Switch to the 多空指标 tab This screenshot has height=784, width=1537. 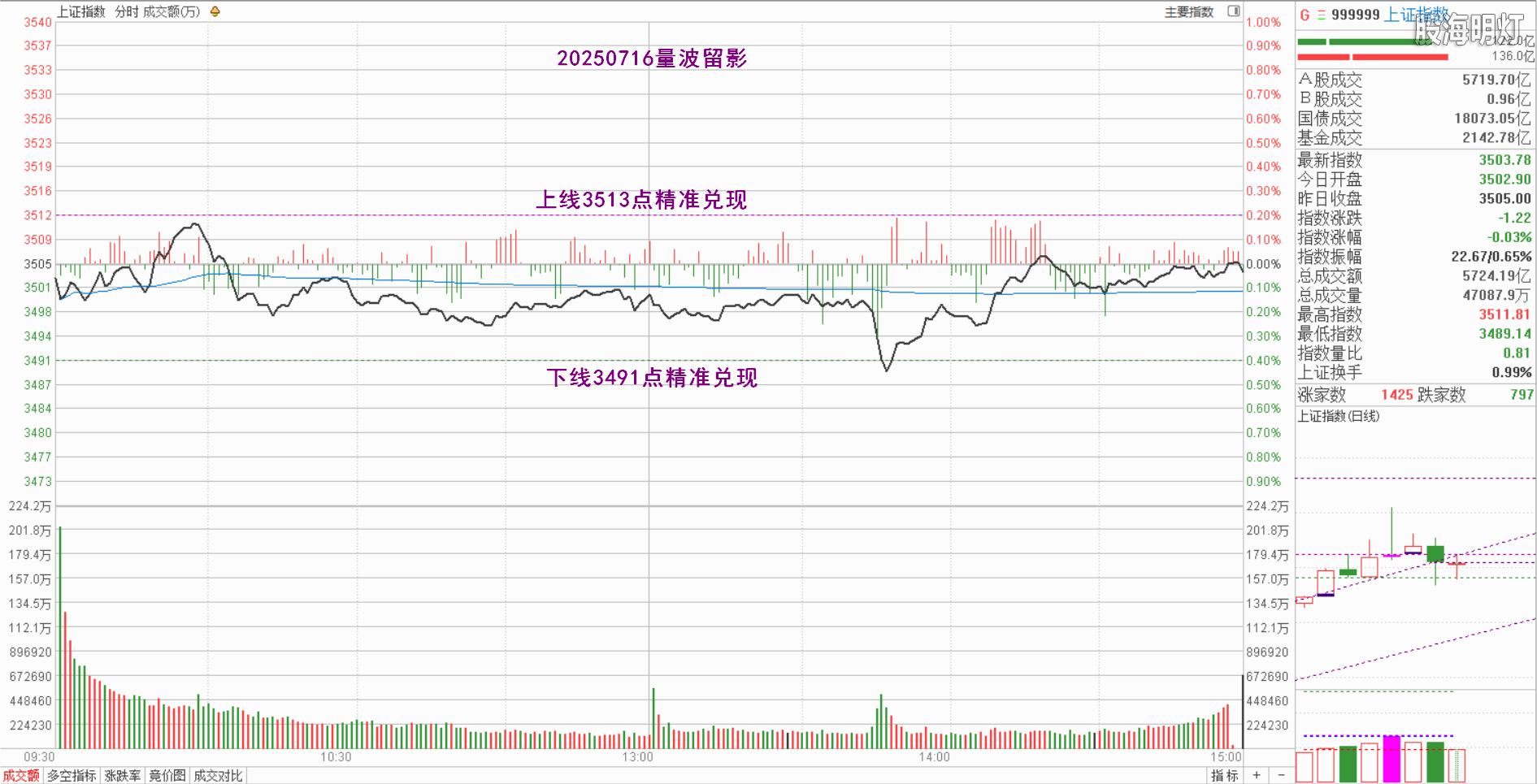click(72, 776)
